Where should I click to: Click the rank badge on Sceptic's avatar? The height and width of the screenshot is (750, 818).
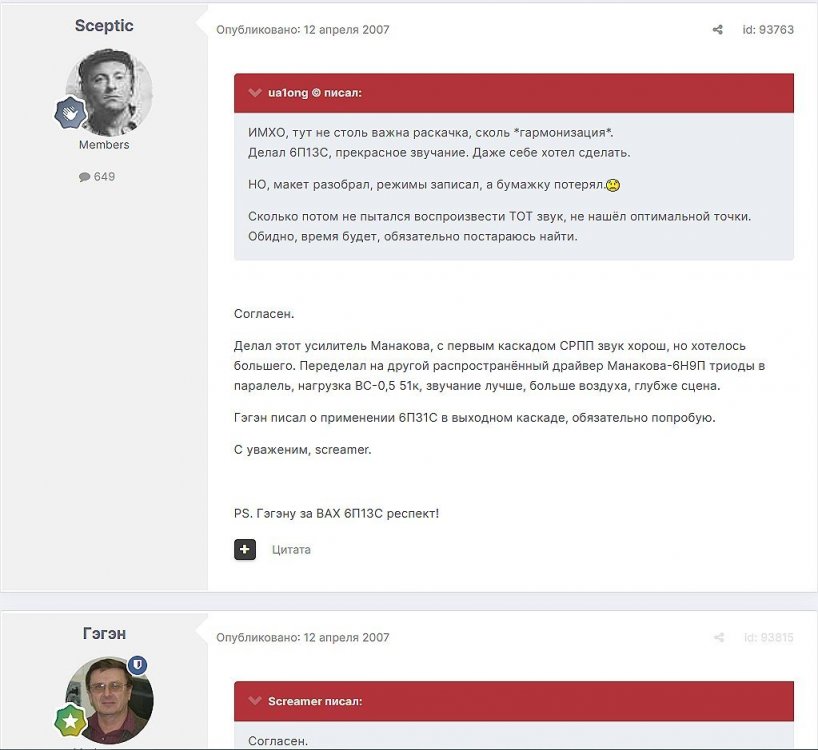(x=68, y=113)
